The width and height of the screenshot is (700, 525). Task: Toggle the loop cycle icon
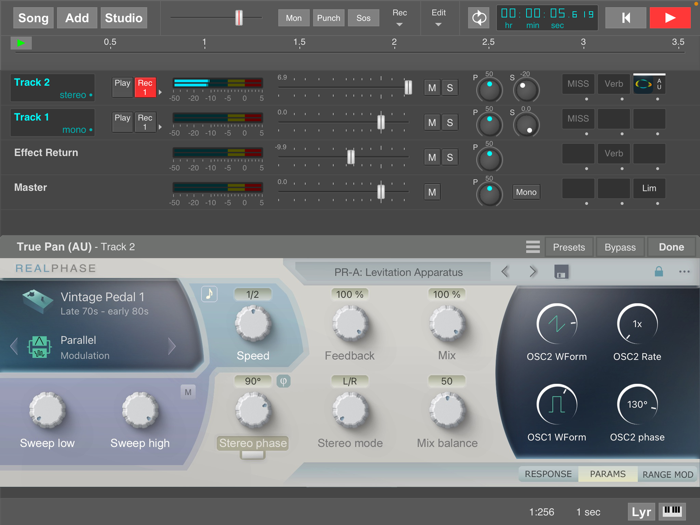[x=479, y=18]
